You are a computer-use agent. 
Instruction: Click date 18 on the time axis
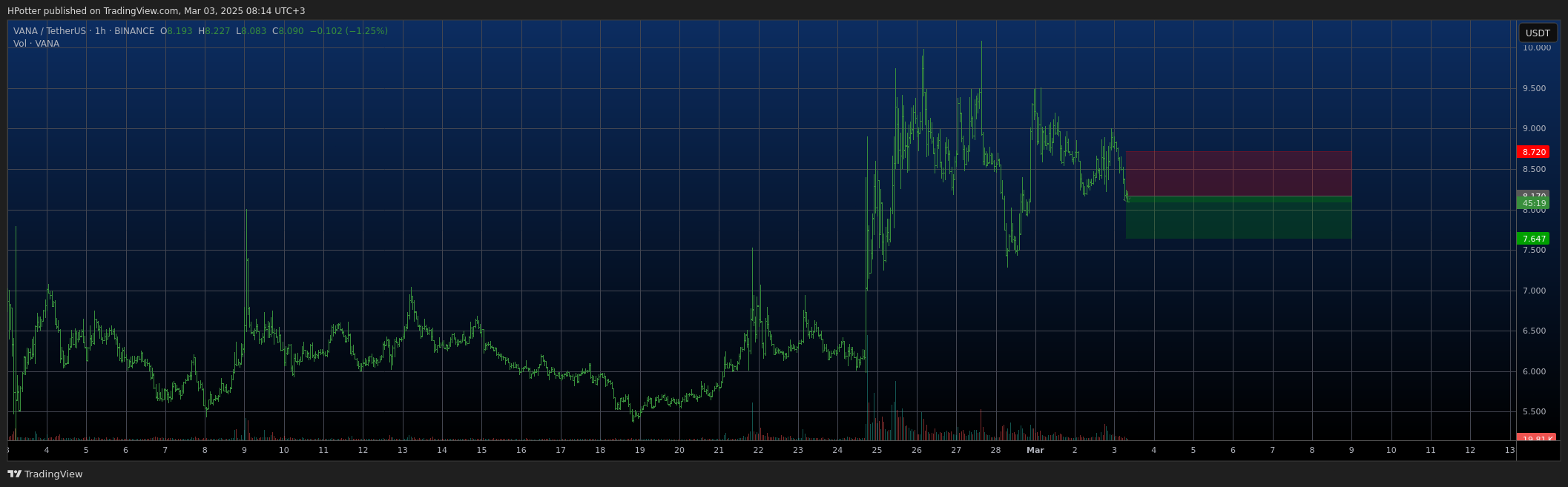click(x=600, y=450)
